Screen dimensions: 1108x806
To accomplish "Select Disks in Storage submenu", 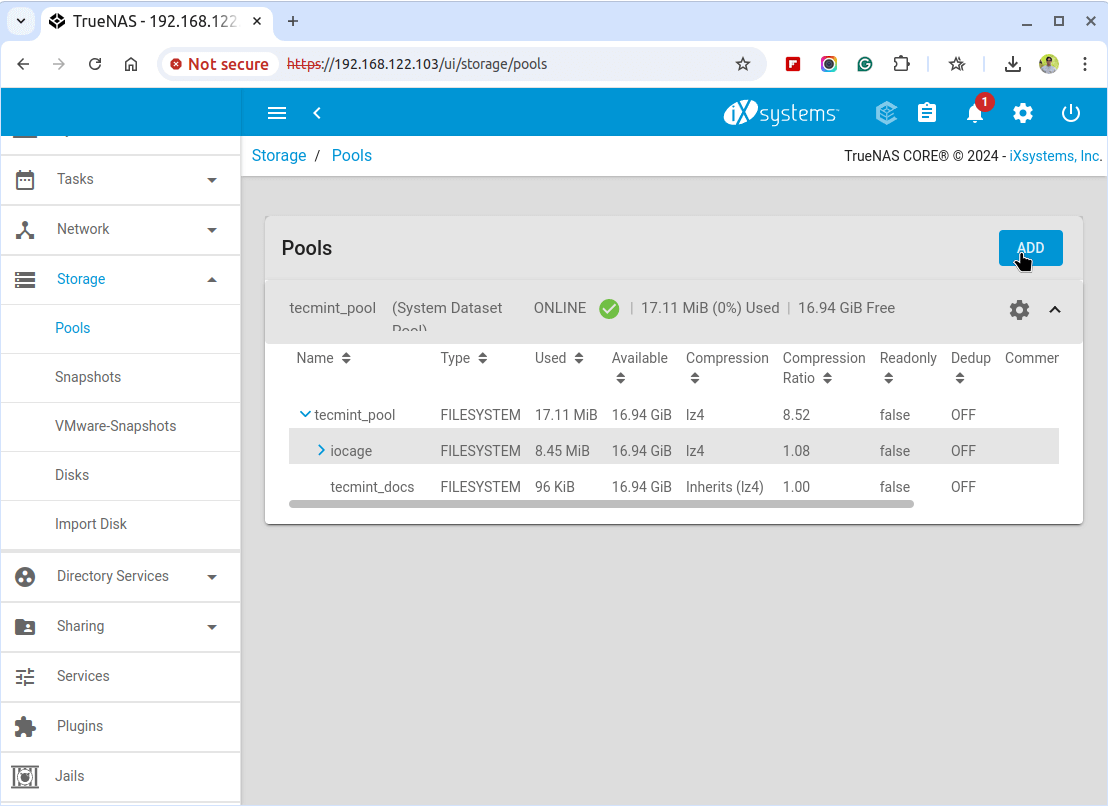I will [x=72, y=475].
